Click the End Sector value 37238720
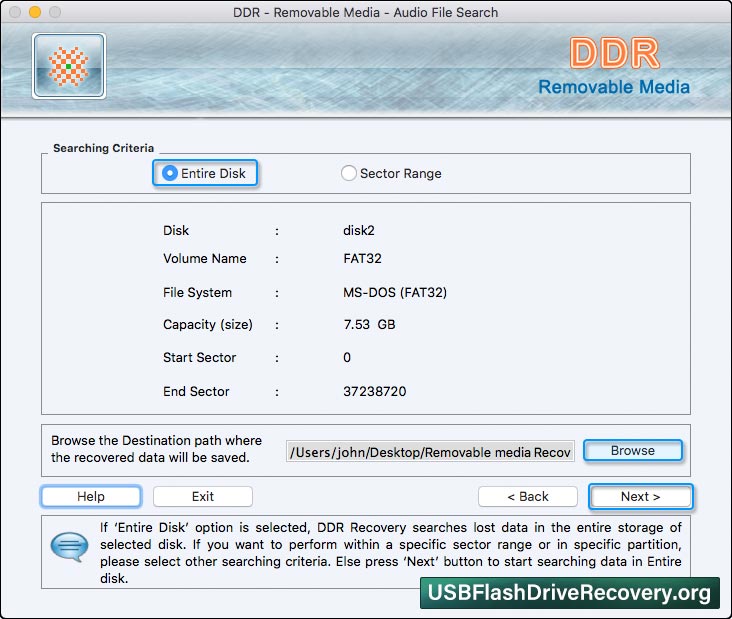The image size is (732, 619). tap(374, 391)
